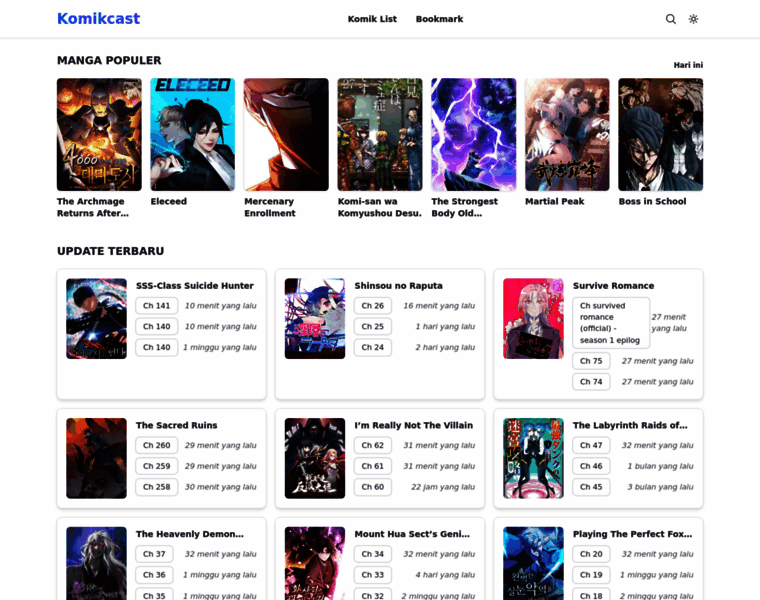Click the Eleceed title text
This screenshot has height=600, width=760.
169,201
